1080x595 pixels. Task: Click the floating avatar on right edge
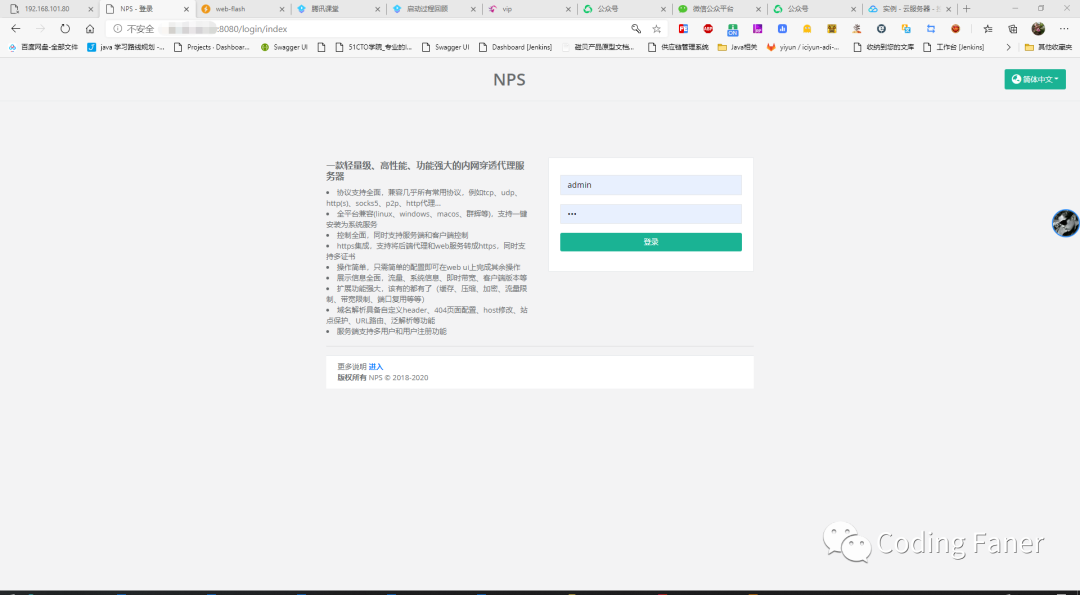[x=1066, y=223]
